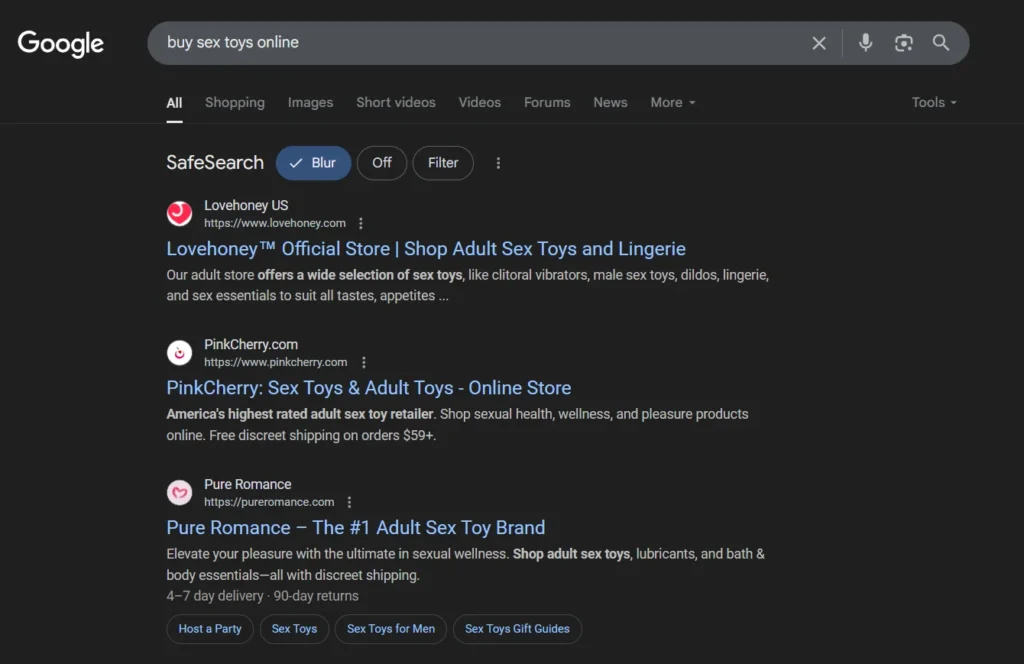The width and height of the screenshot is (1024, 664).
Task: Switch to the Images tab
Action: (x=310, y=103)
